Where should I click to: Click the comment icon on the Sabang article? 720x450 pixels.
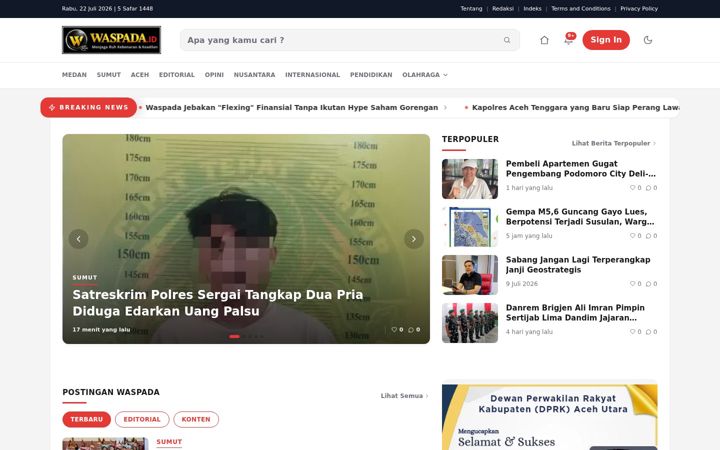648,284
